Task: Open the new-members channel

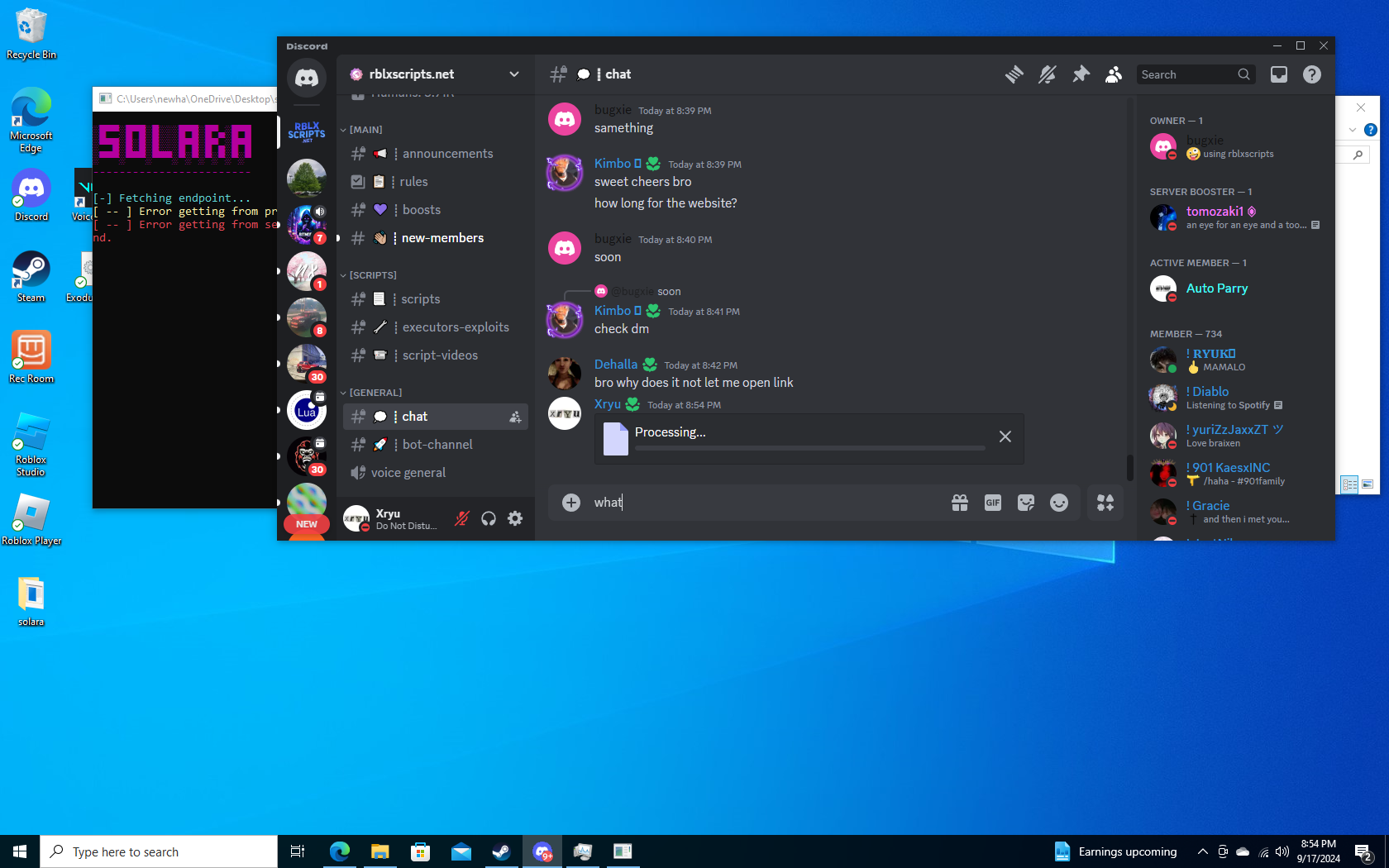Action: click(436, 238)
